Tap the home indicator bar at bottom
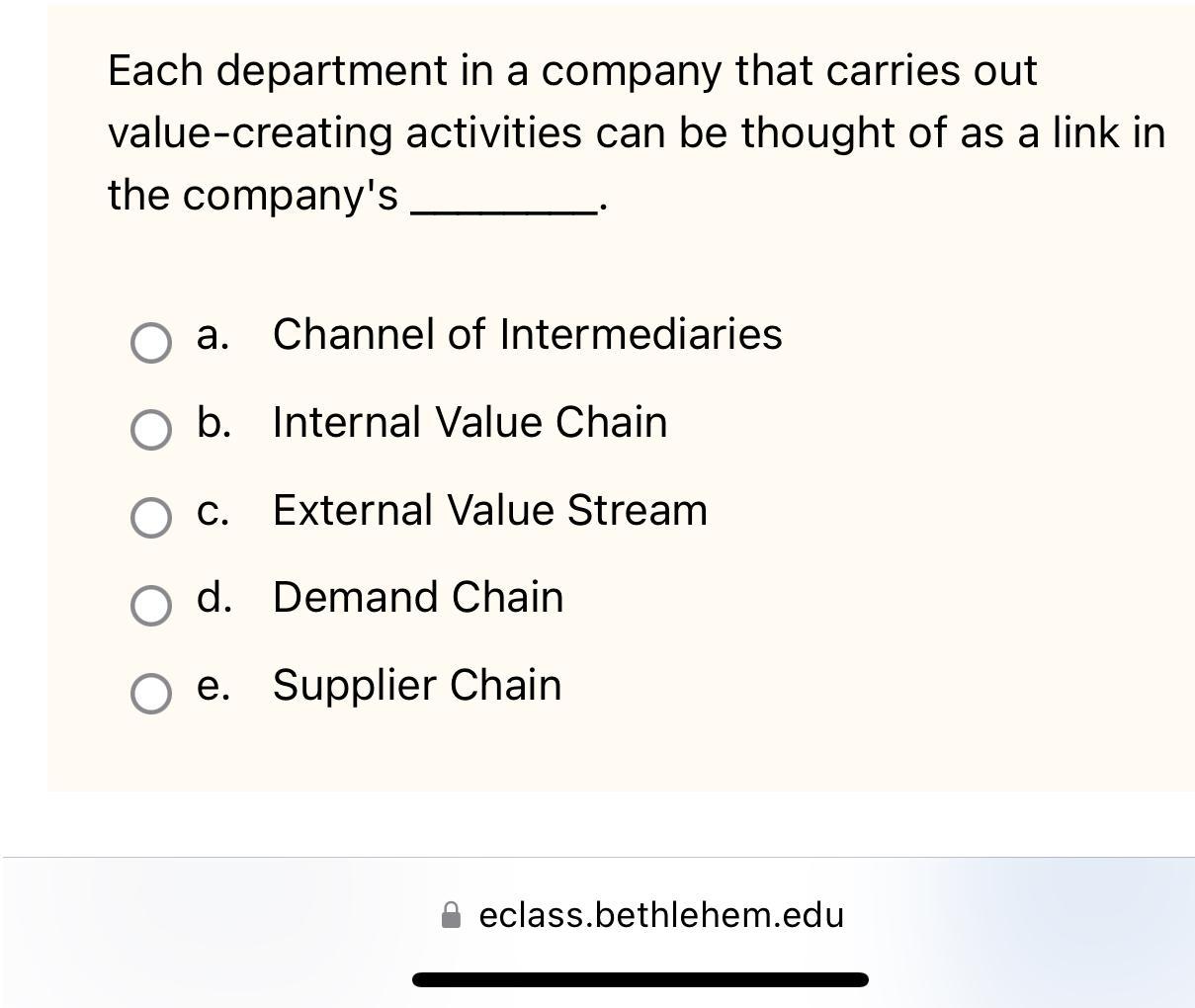 tap(640, 978)
